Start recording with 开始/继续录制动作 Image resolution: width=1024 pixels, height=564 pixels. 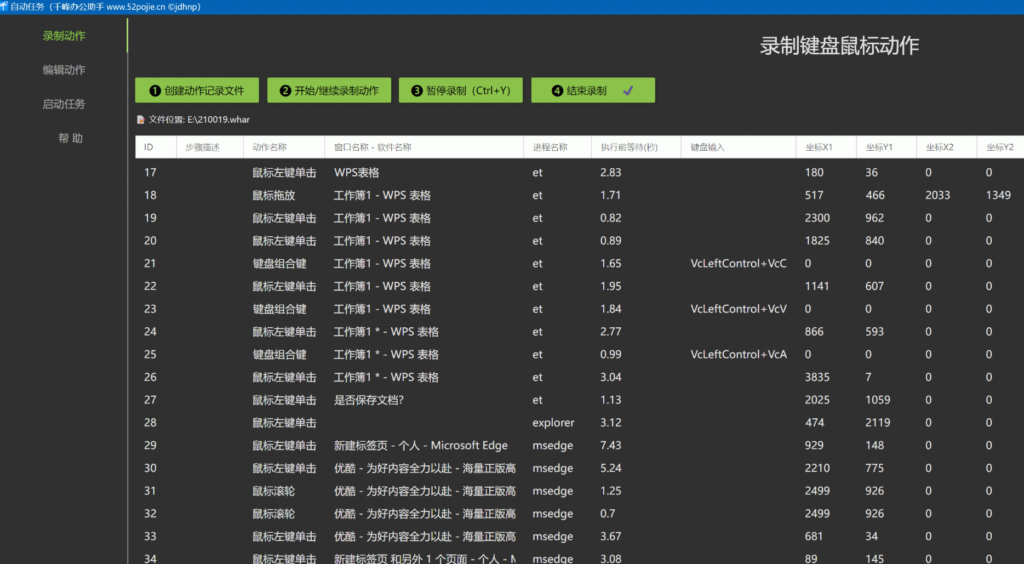[329, 90]
